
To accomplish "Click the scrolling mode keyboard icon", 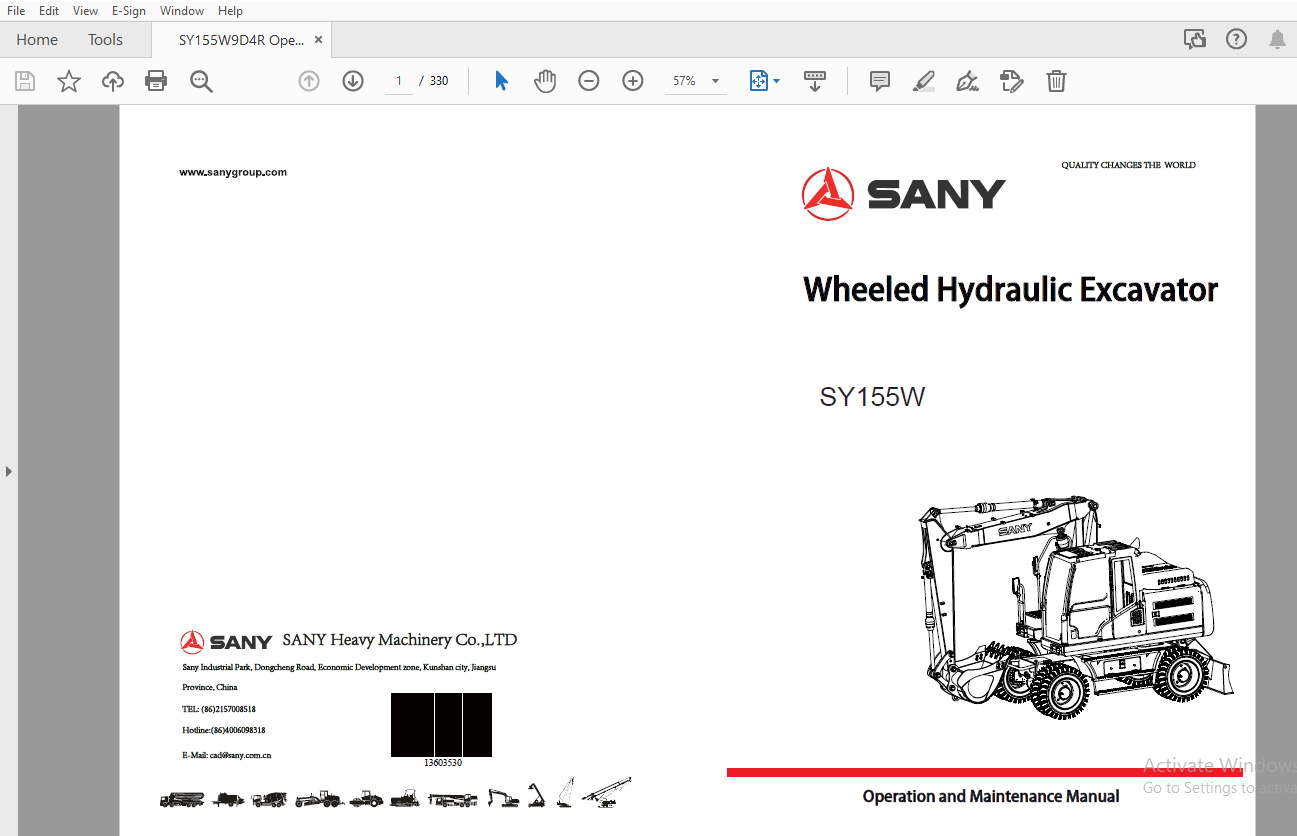I will [x=815, y=81].
